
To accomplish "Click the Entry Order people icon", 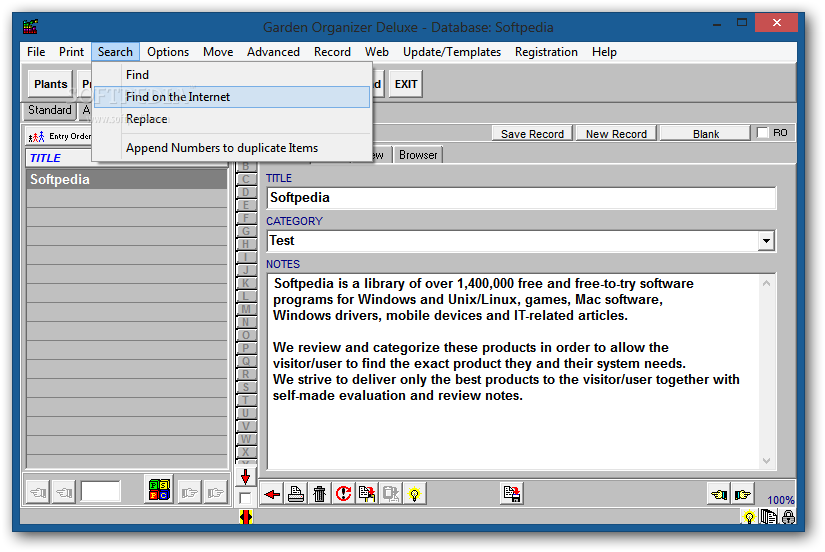I will point(36,137).
